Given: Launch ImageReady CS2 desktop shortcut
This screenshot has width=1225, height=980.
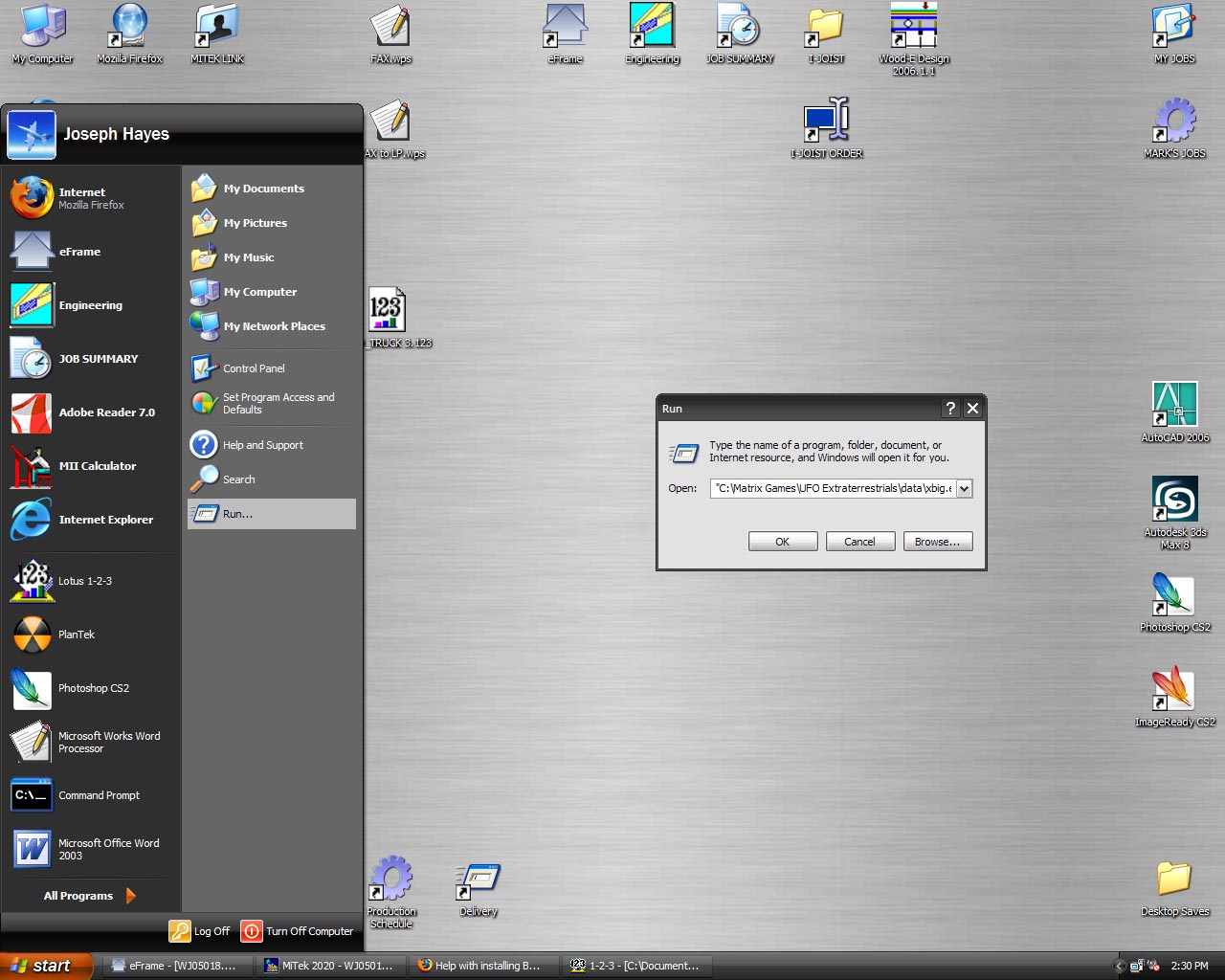Looking at the screenshot, I should coord(1174,697).
